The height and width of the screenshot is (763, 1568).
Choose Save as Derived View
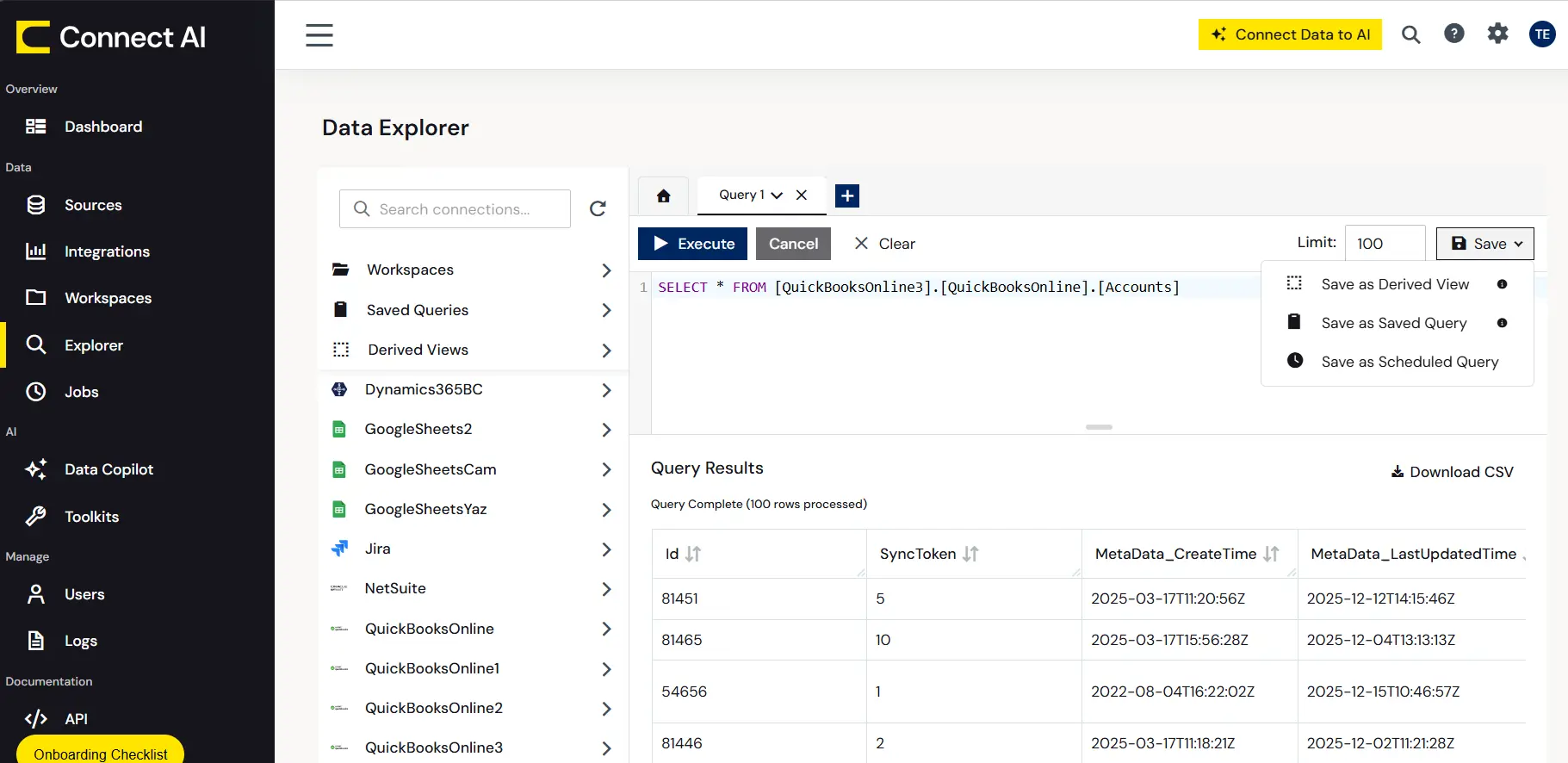click(1395, 284)
